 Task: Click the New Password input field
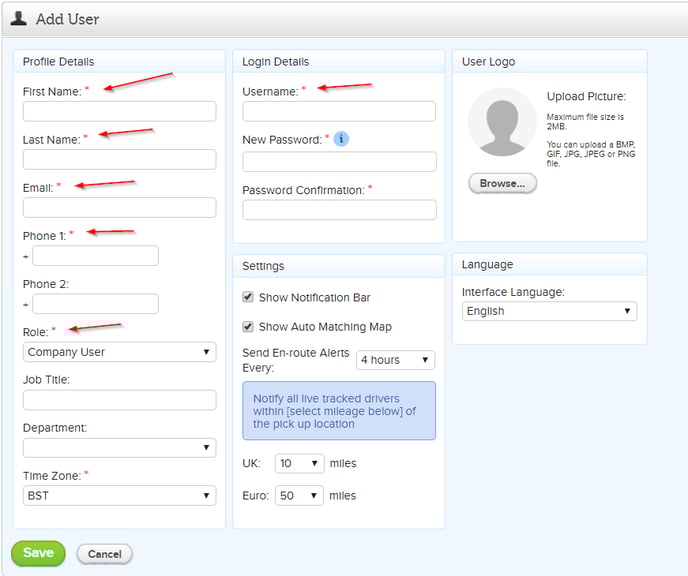(x=339, y=161)
